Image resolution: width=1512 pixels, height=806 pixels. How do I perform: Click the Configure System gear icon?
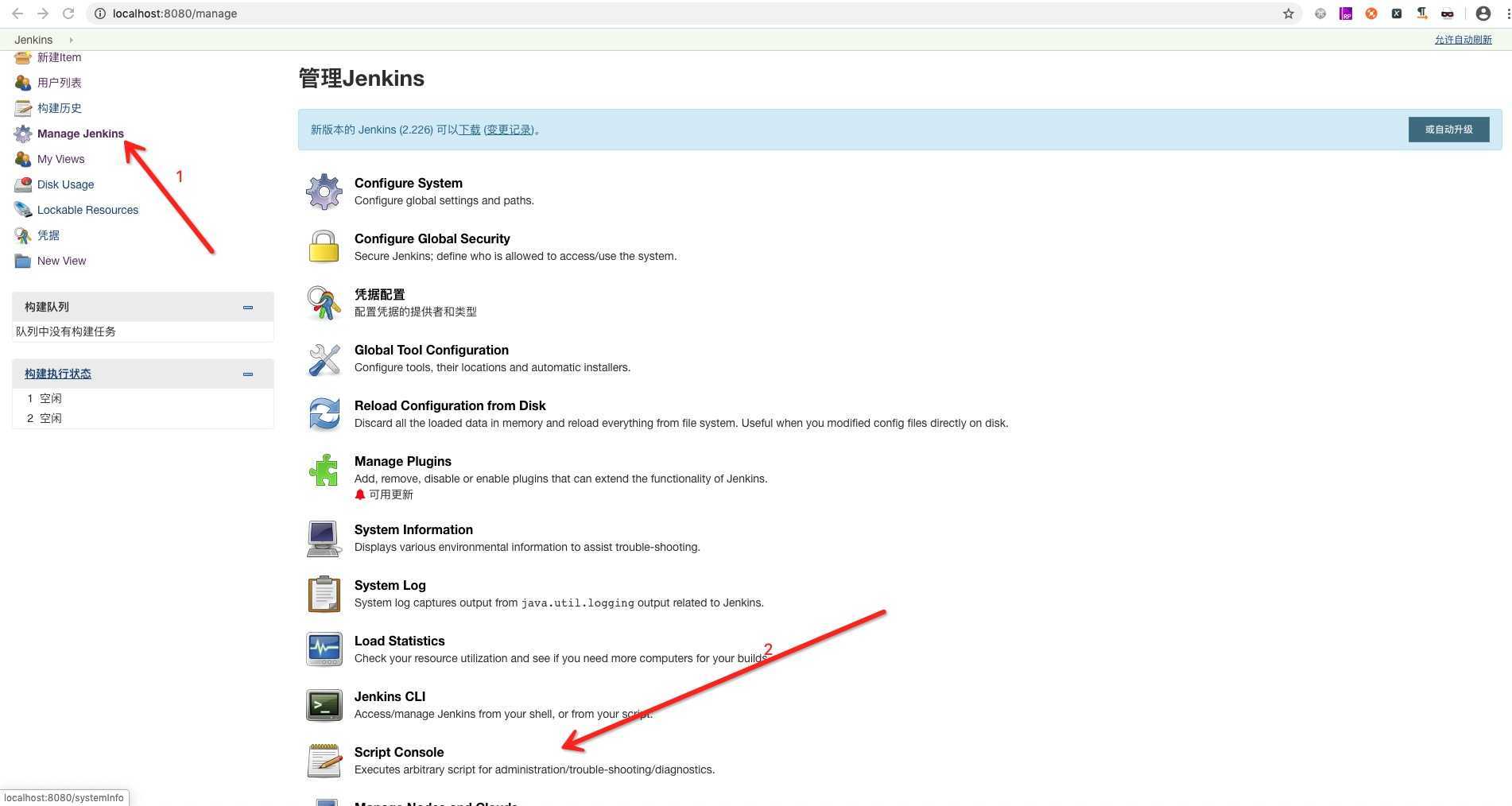324,192
